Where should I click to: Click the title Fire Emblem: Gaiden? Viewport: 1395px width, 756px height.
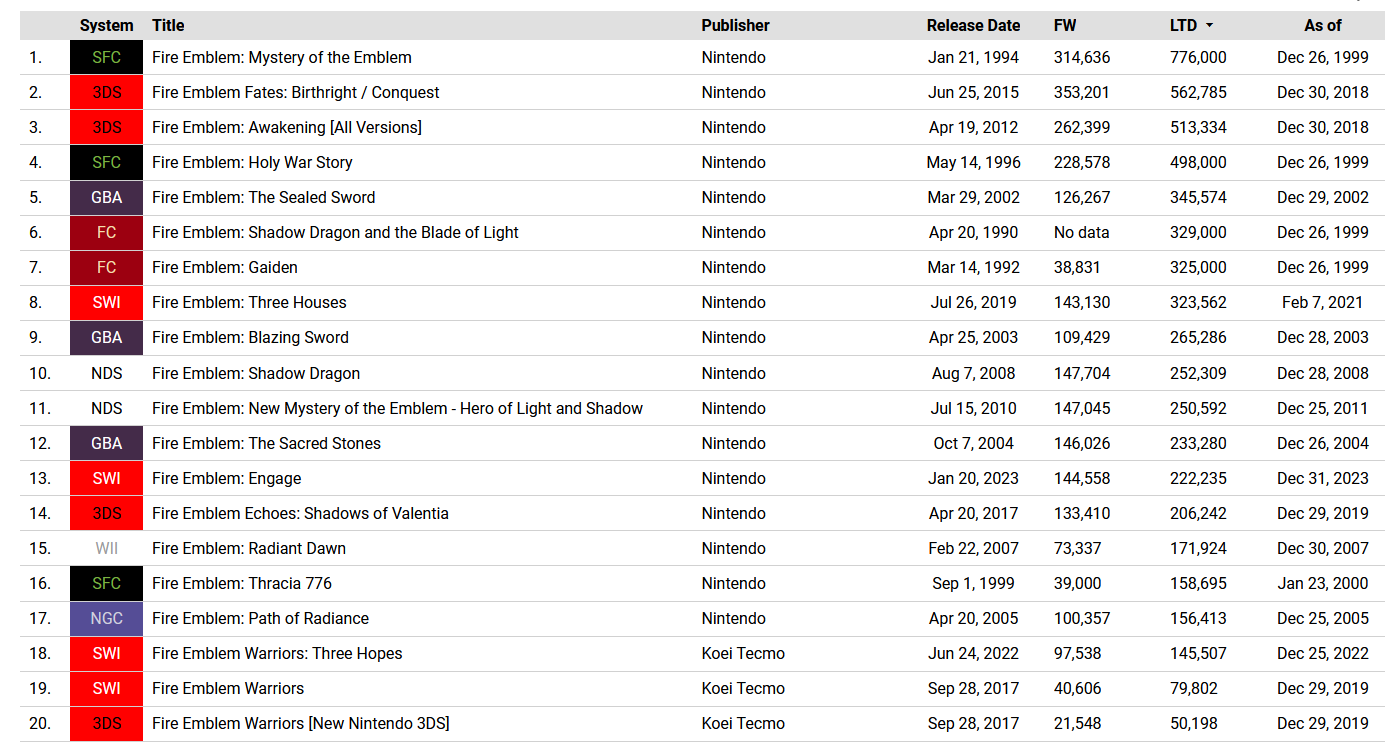225,268
